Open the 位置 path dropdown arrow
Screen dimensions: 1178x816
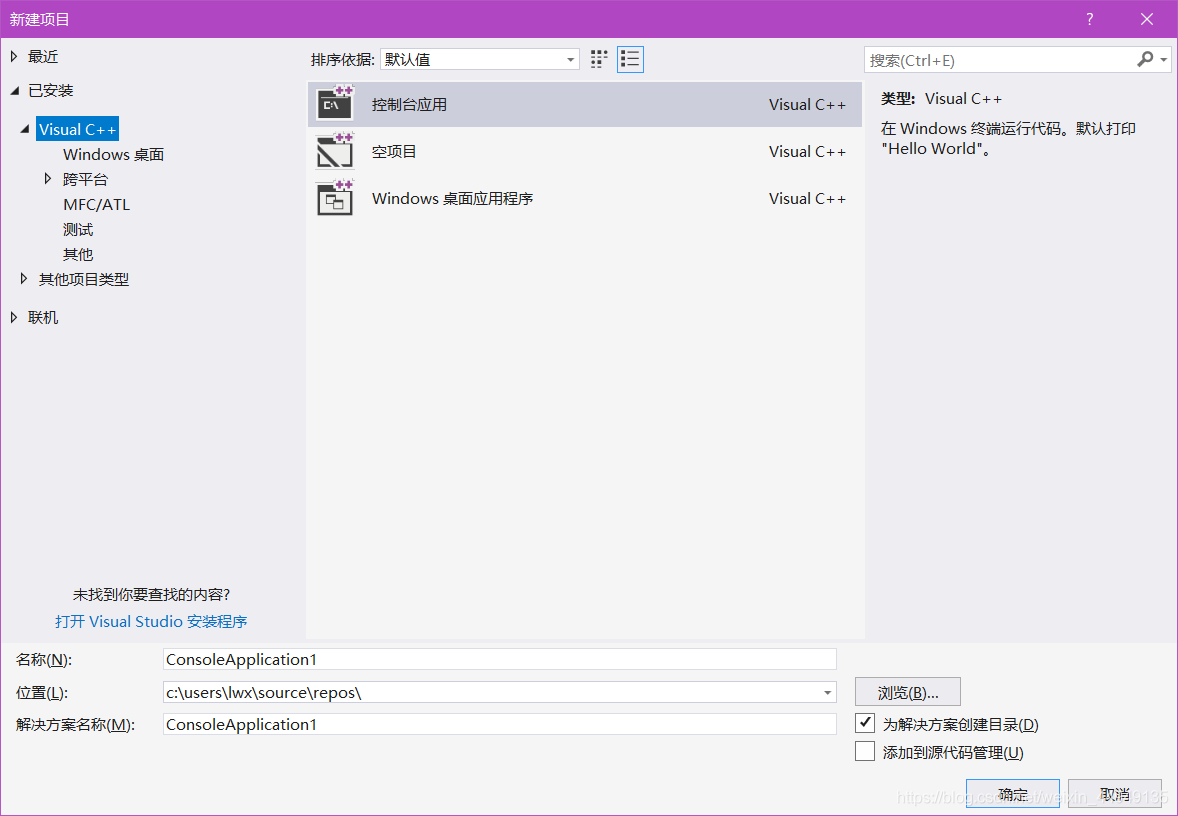tap(827, 692)
